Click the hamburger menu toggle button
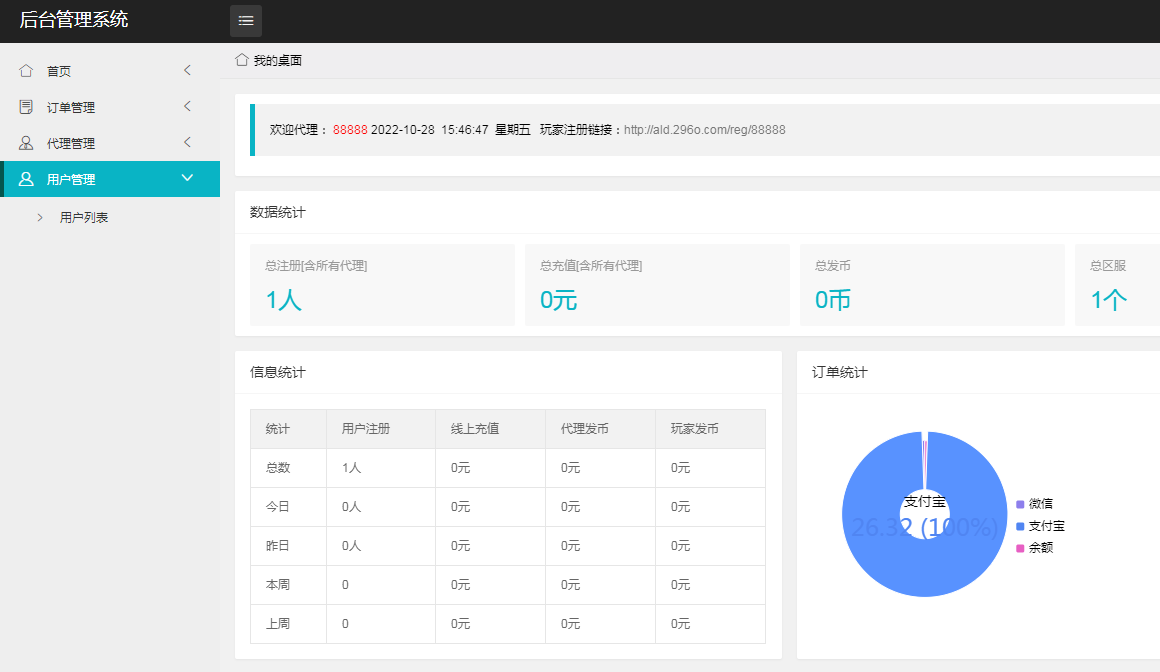 click(246, 21)
